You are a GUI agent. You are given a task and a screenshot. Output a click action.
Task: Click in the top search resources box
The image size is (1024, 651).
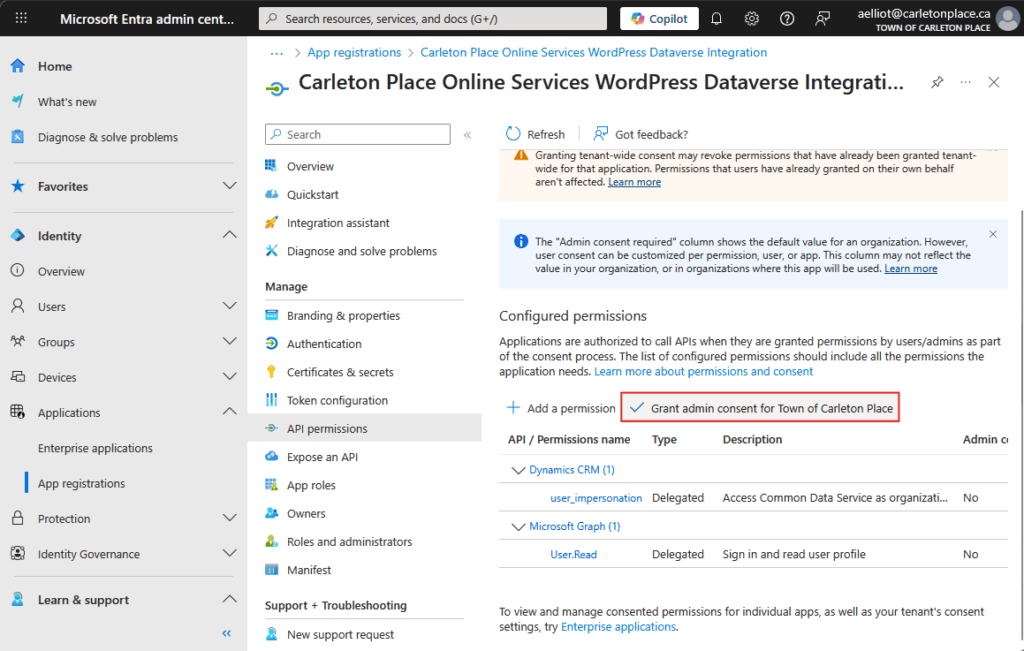point(432,19)
